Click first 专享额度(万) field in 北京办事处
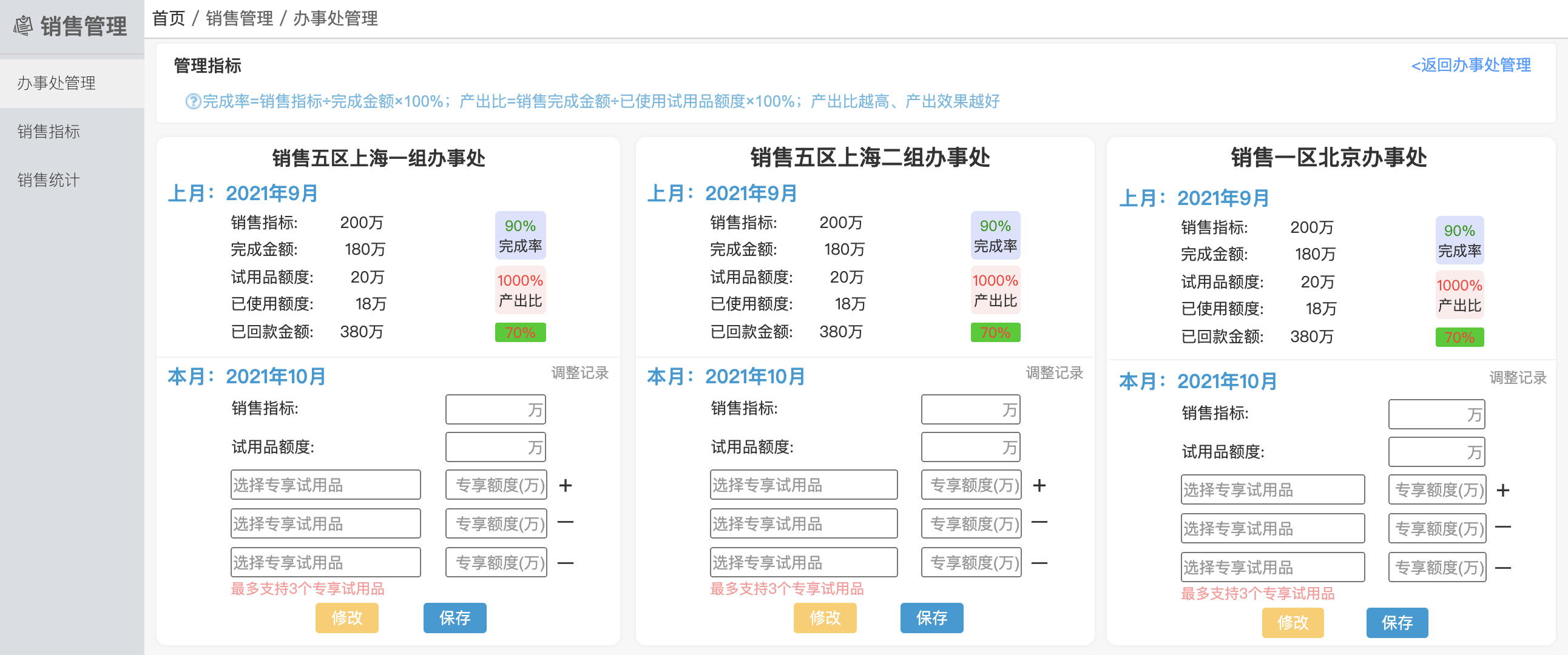The width and height of the screenshot is (1568, 655). (x=1437, y=489)
